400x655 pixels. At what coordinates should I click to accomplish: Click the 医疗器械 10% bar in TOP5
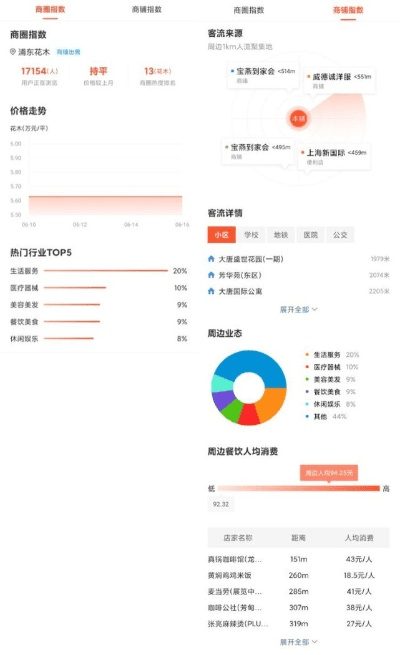tap(75, 288)
